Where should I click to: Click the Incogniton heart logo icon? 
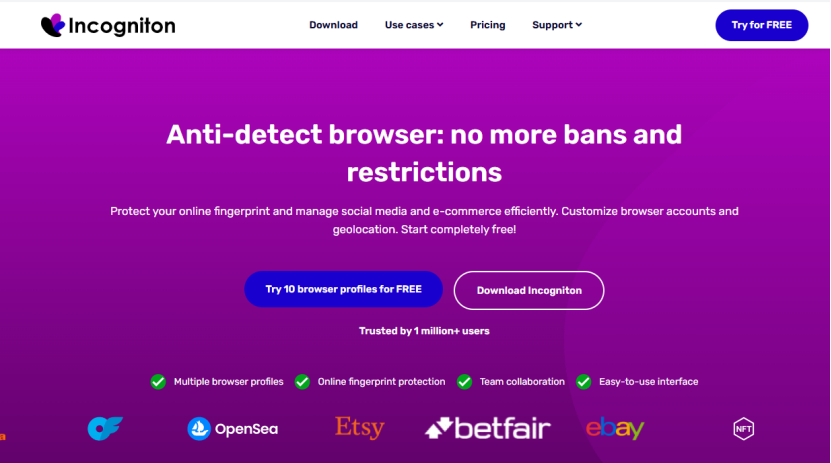point(53,25)
